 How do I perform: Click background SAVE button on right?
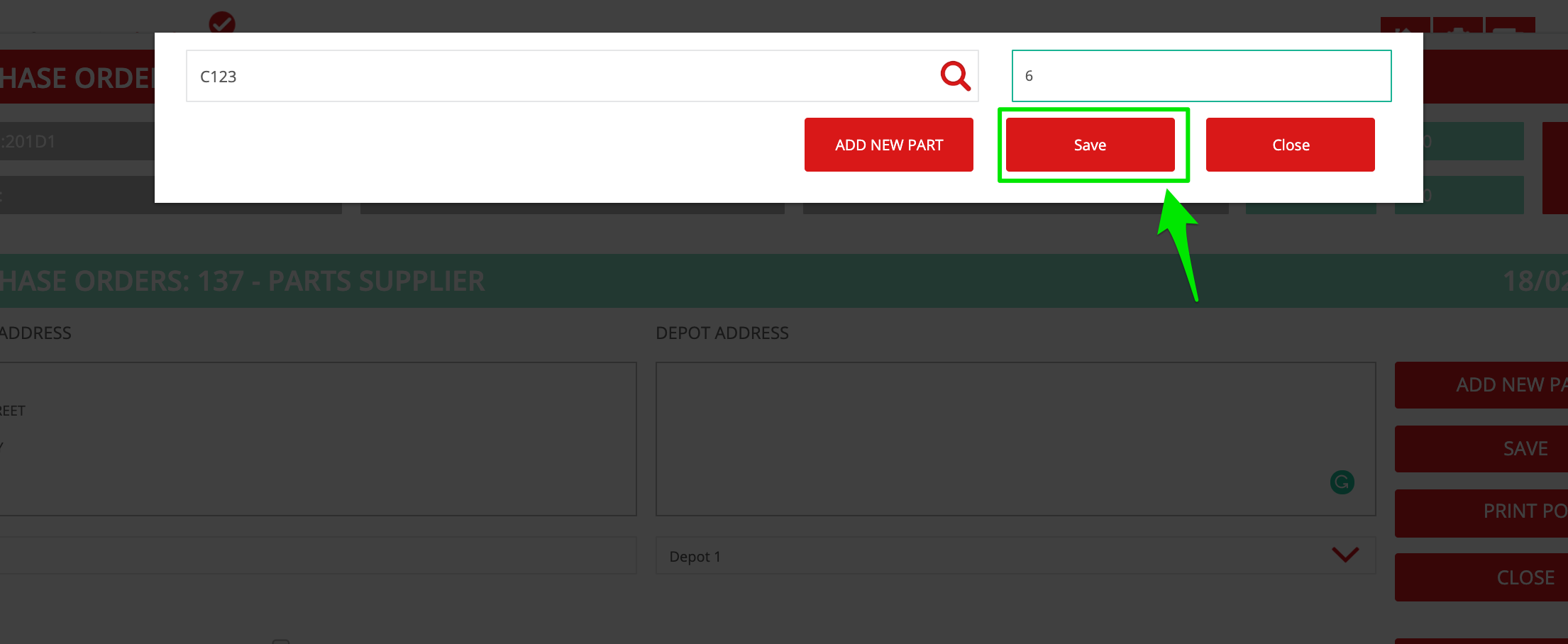point(1481,449)
